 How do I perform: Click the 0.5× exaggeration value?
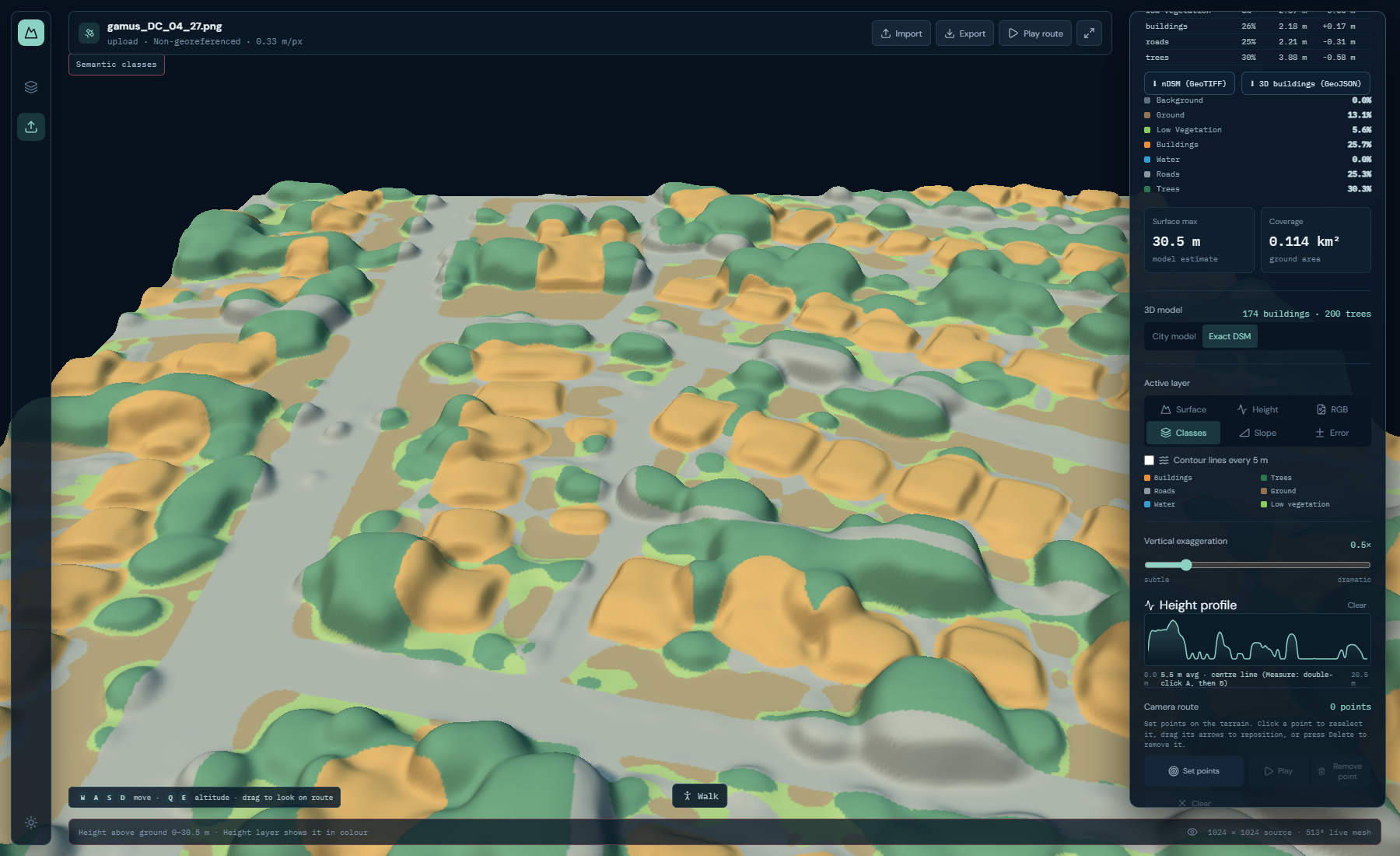[1360, 545]
